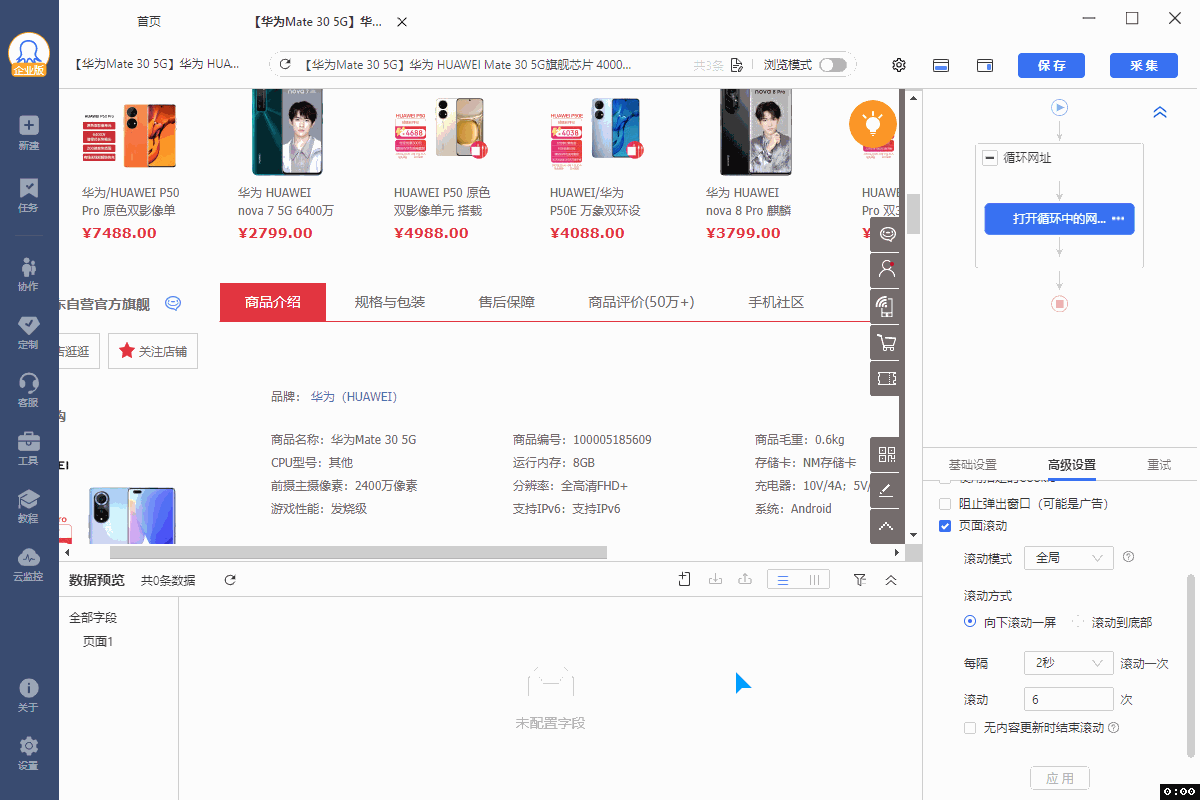Check 阻止弹出窗口 checkbox
This screenshot has width=1200, height=800.
[x=945, y=503]
